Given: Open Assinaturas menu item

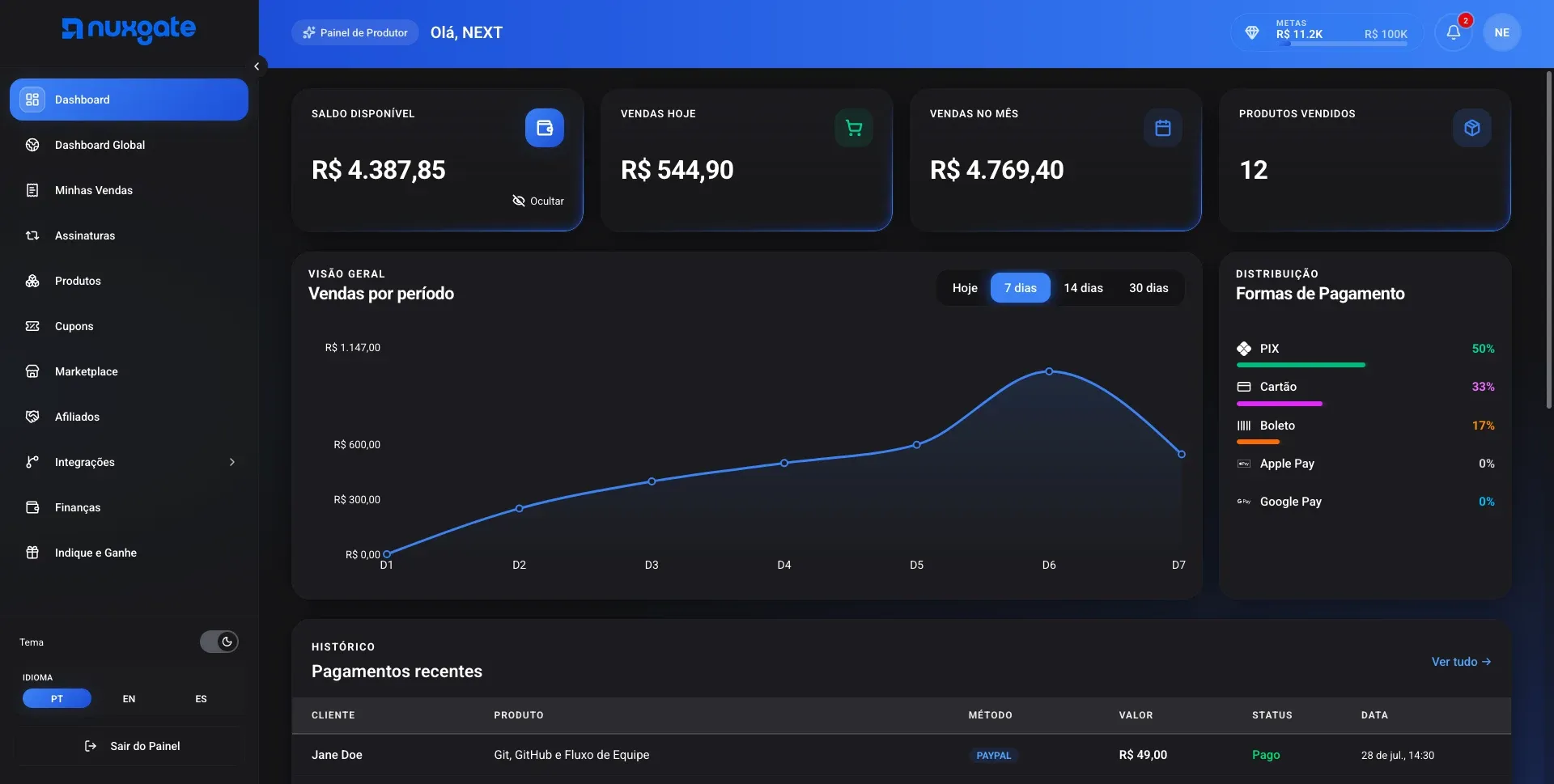Looking at the screenshot, I should click(129, 235).
